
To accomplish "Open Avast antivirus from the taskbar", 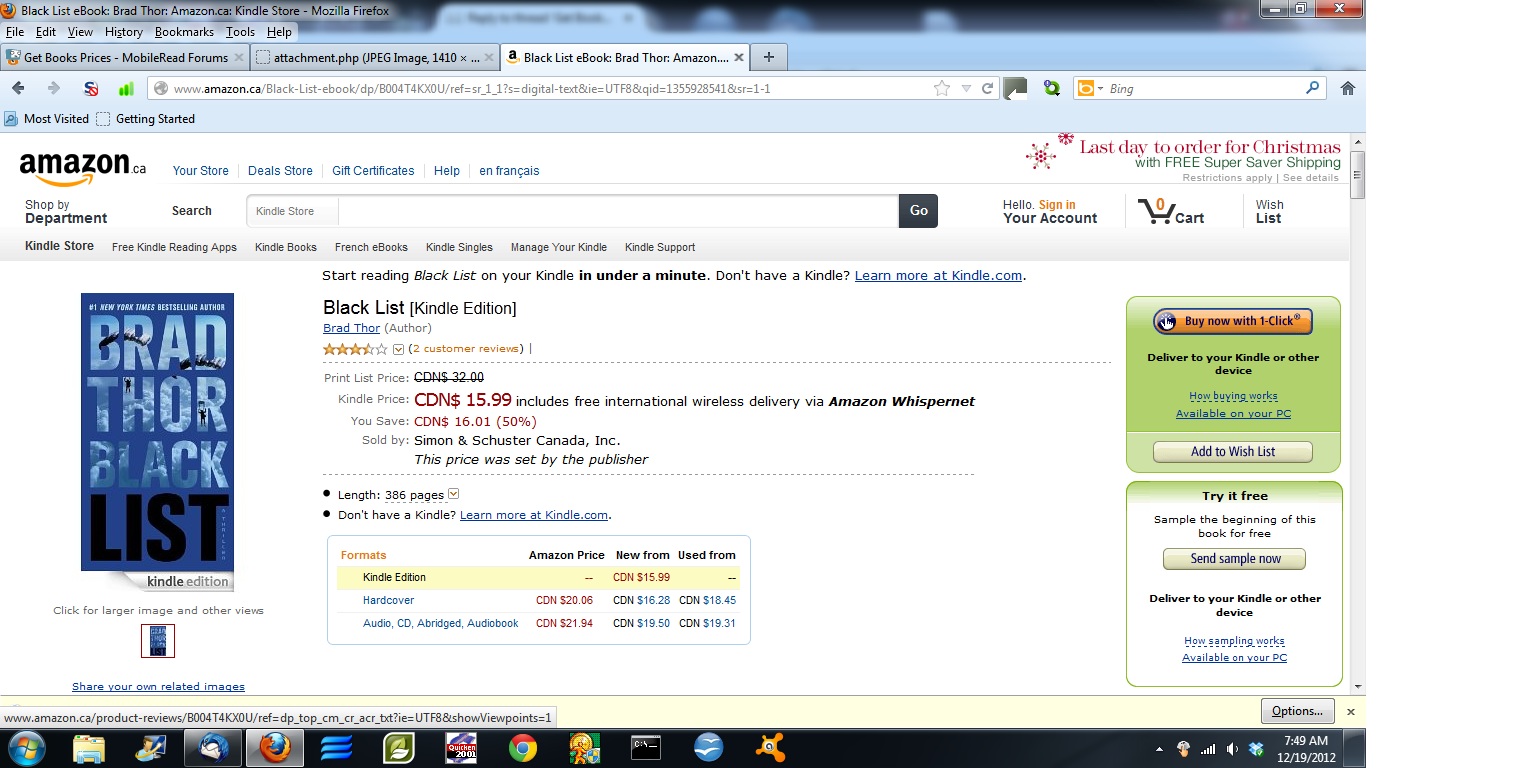I will click(x=770, y=748).
